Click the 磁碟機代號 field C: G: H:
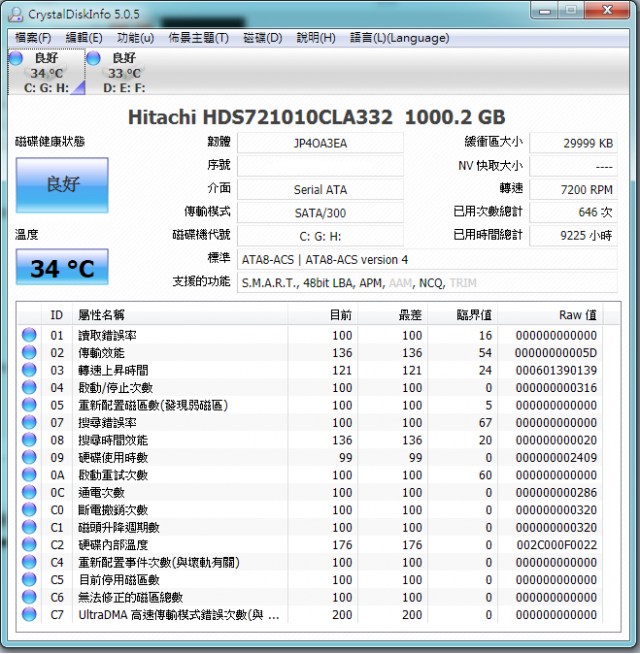Screen dimensions: 640x654 (x=320, y=236)
